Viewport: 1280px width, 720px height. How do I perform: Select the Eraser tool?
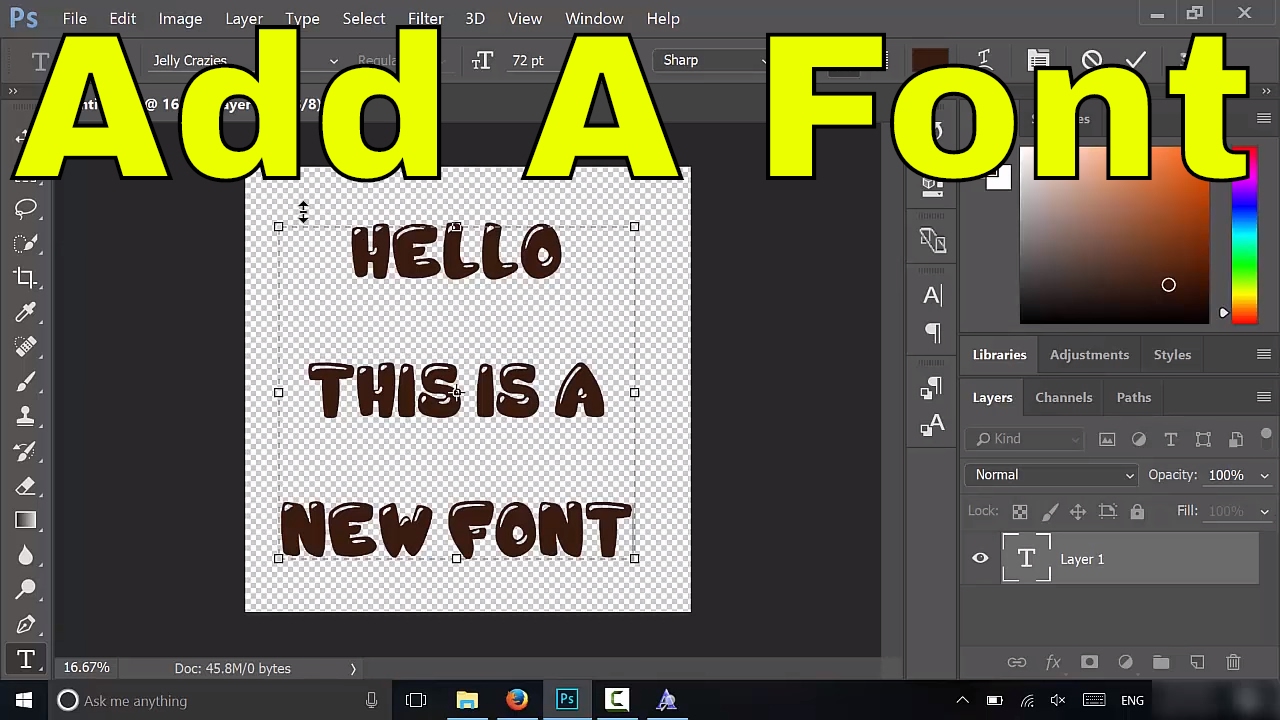point(26,486)
